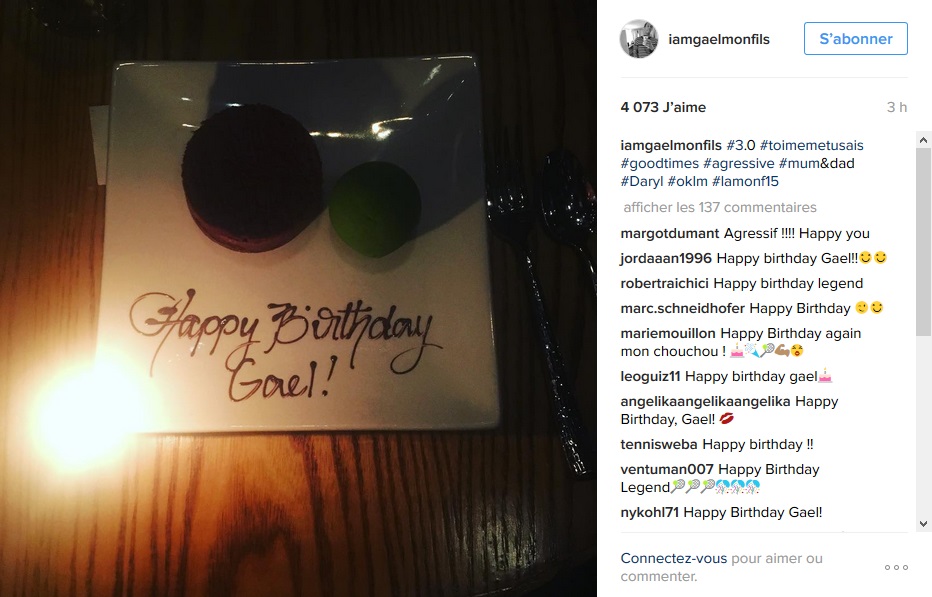Open ventuman007 commenter profile
Viewport: 932px width, 597px height.
[x=667, y=469]
